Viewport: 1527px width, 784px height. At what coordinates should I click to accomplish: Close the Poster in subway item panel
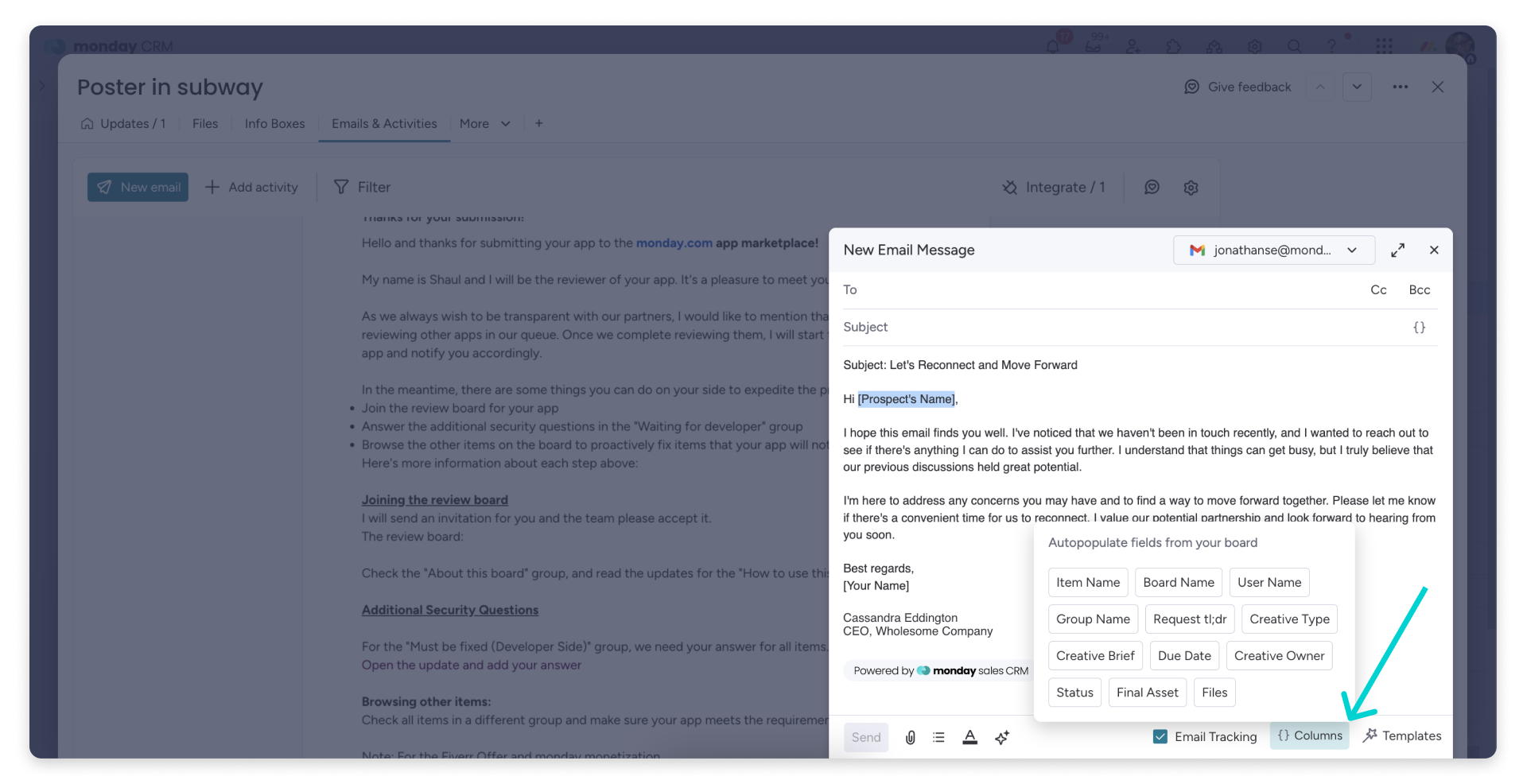pos(1437,87)
